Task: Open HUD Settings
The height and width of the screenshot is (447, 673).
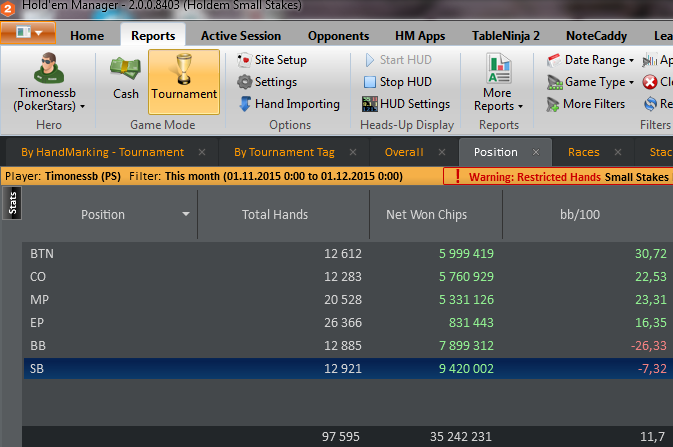Action: [406, 104]
